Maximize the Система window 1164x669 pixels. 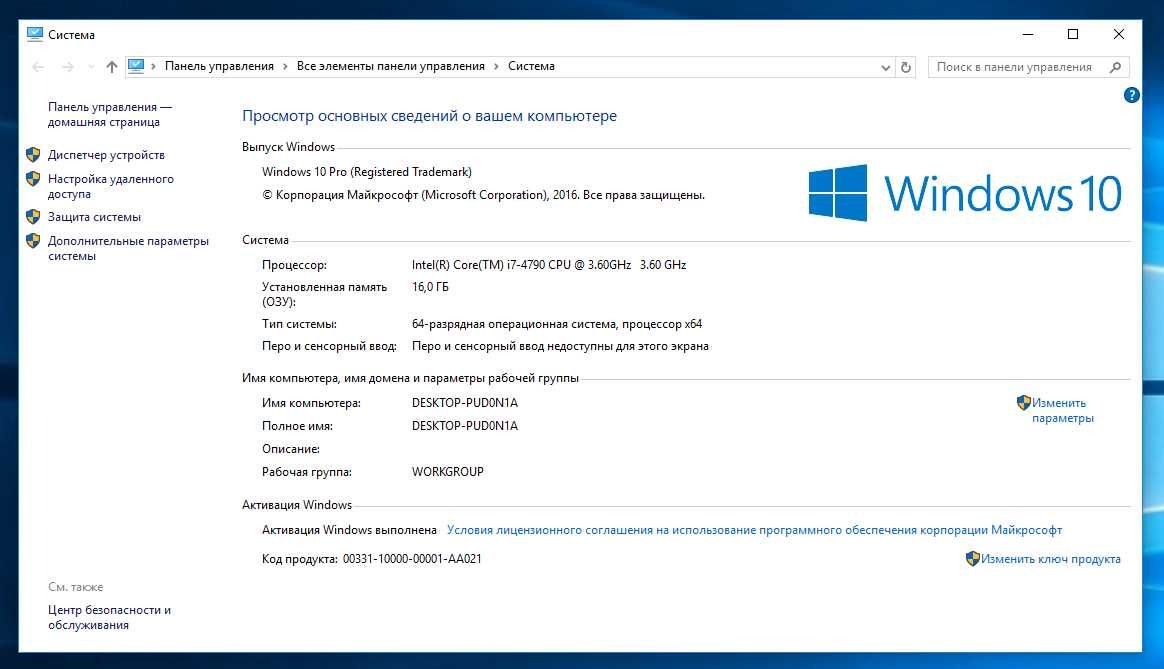click(1073, 34)
